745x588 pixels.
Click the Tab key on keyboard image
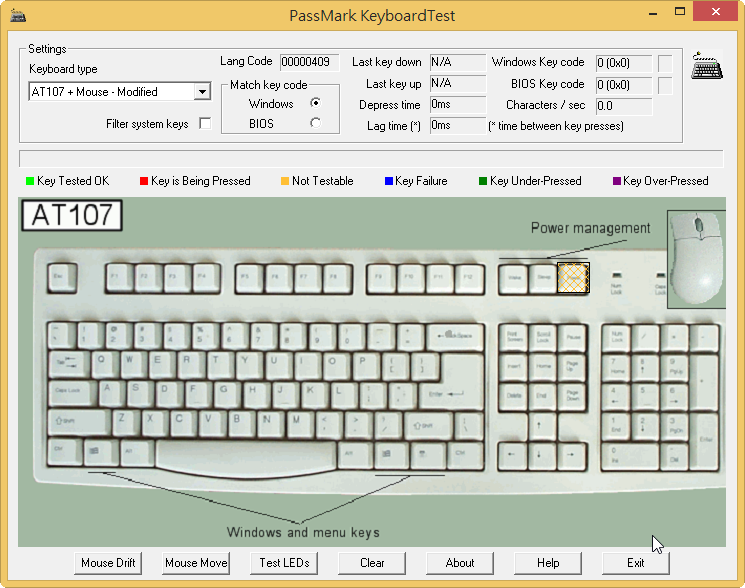point(68,365)
